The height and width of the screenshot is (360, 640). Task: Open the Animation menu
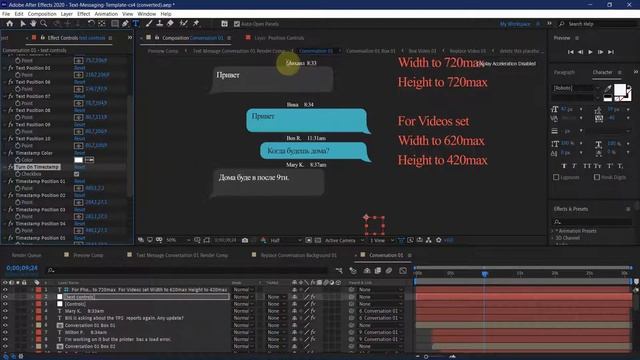pyautogui.click(x=106, y=14)
